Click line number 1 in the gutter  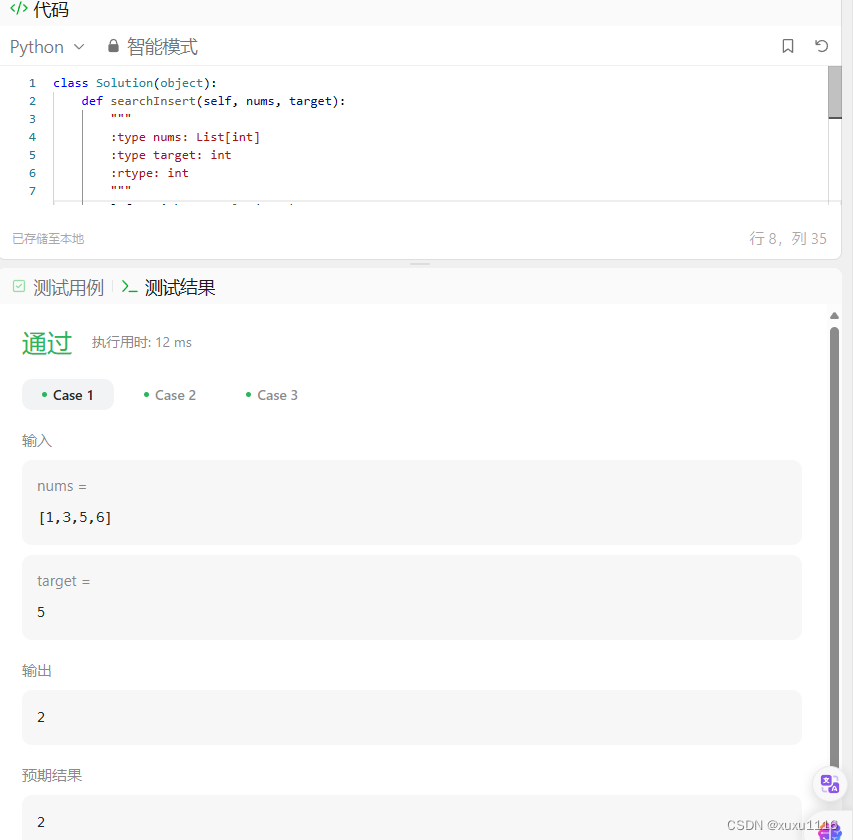tap(33, 83)
